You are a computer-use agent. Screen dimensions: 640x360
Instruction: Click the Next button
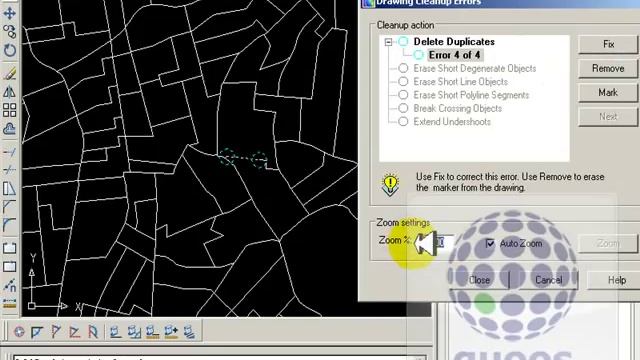(608, 117)
